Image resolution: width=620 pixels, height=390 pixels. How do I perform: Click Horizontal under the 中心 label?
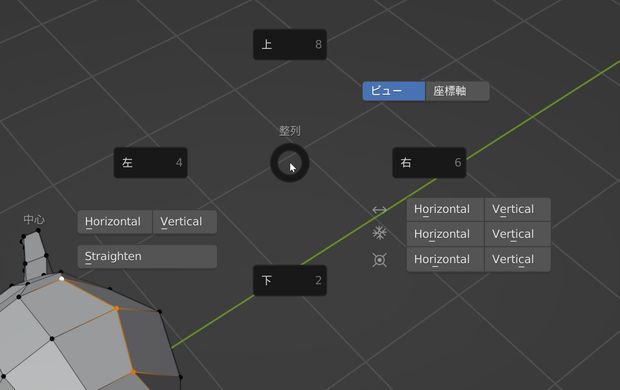click(x=115, y=222)
